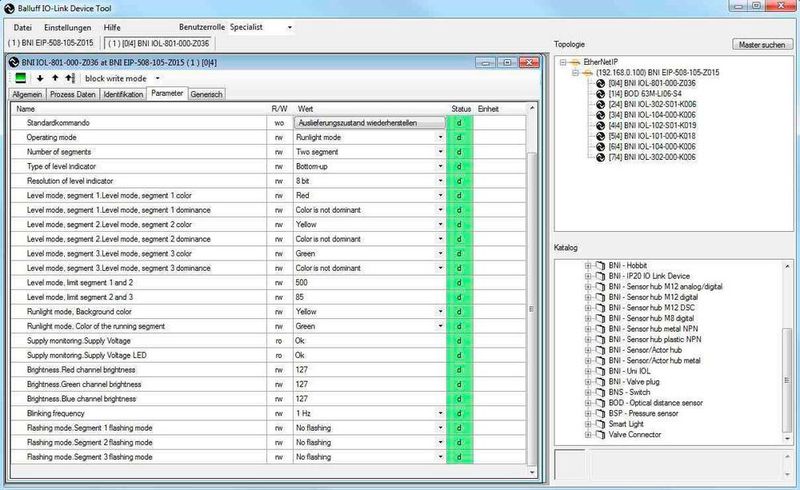Screen dimensions: 800x490
Task: Open the Blinking frequency dropdown
Action: tap(441, 413)
